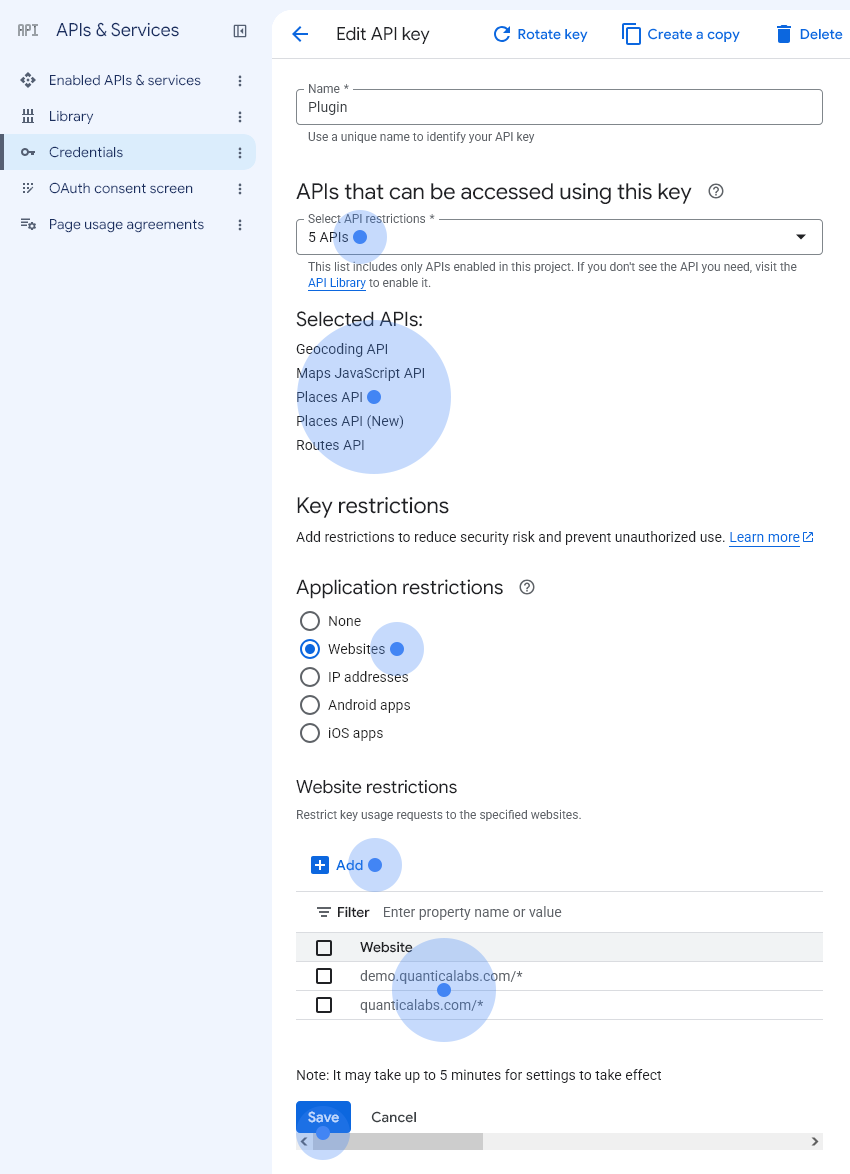Select the None application restriction
Screen dimensions: 850x1174
[310, 621]
